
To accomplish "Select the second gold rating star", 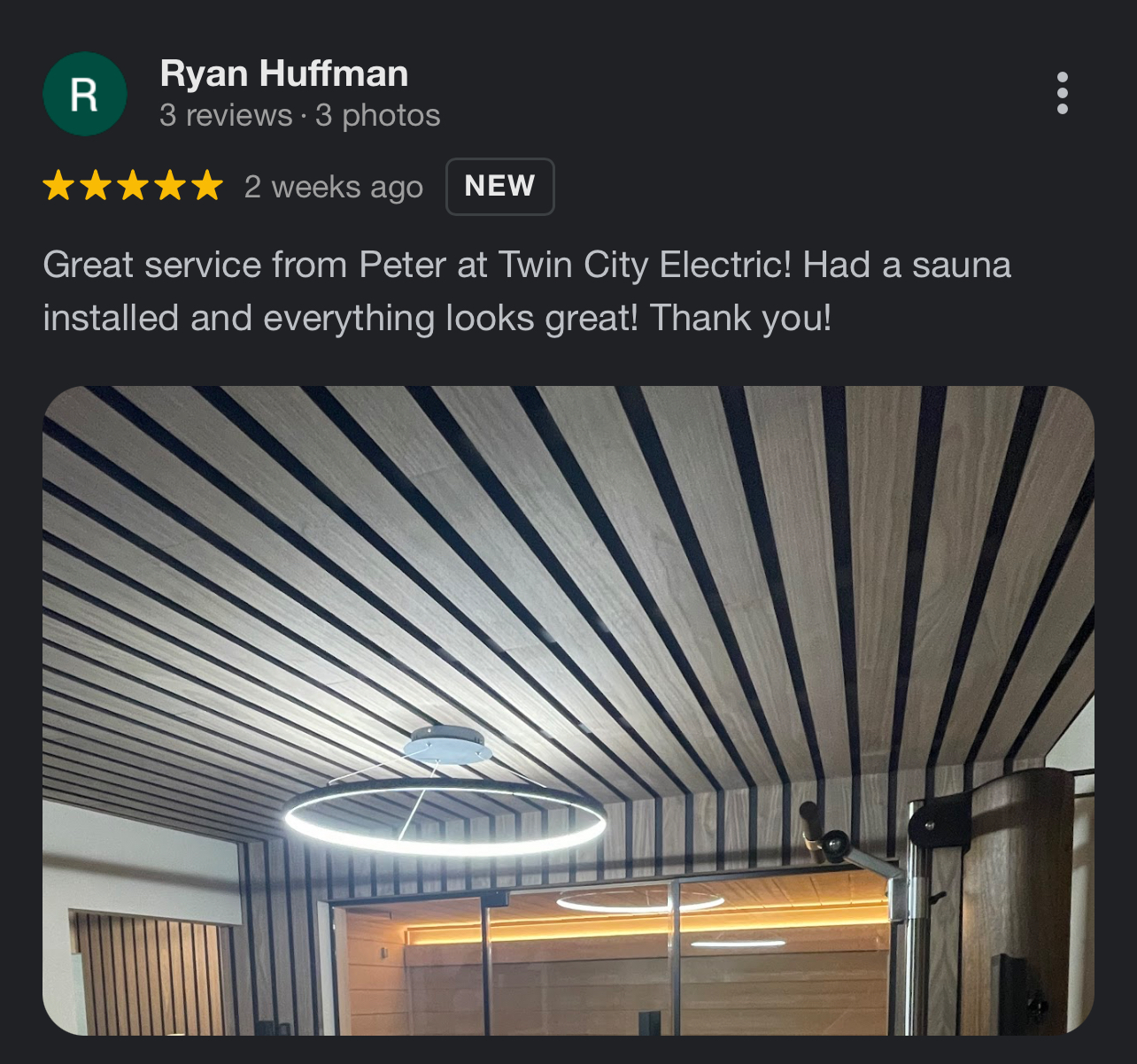I will point(96,186).
